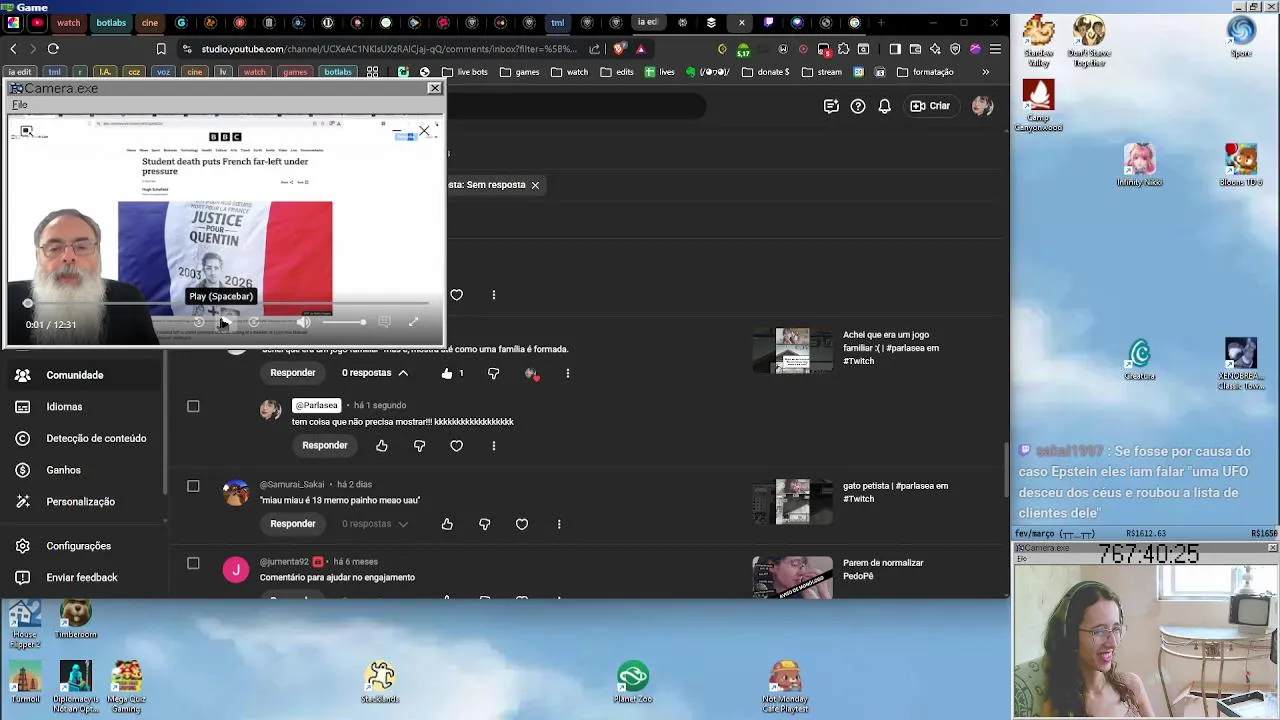Viewport: 1280px width, 720px height.
Task: Select checkbox for @Samurai_Sakai comment
Action: point(193,486)
